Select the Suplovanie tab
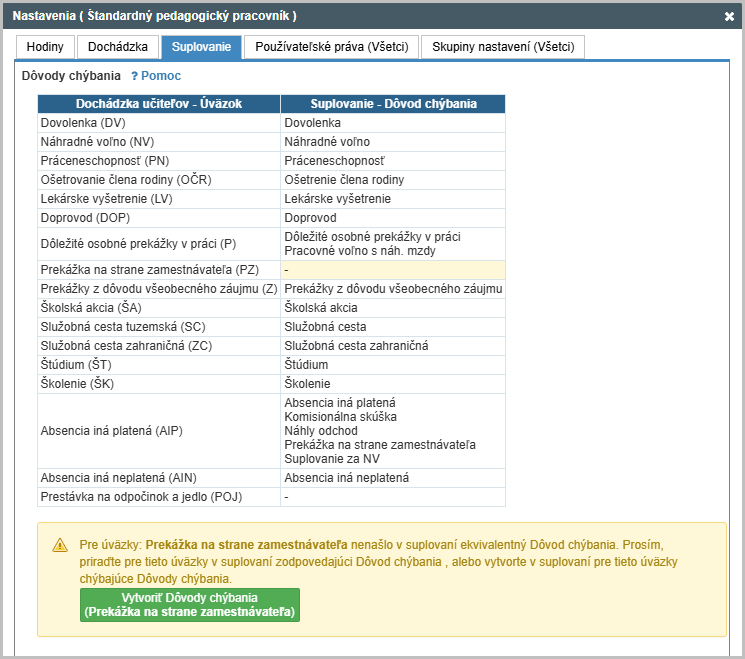 click(201, 47)
